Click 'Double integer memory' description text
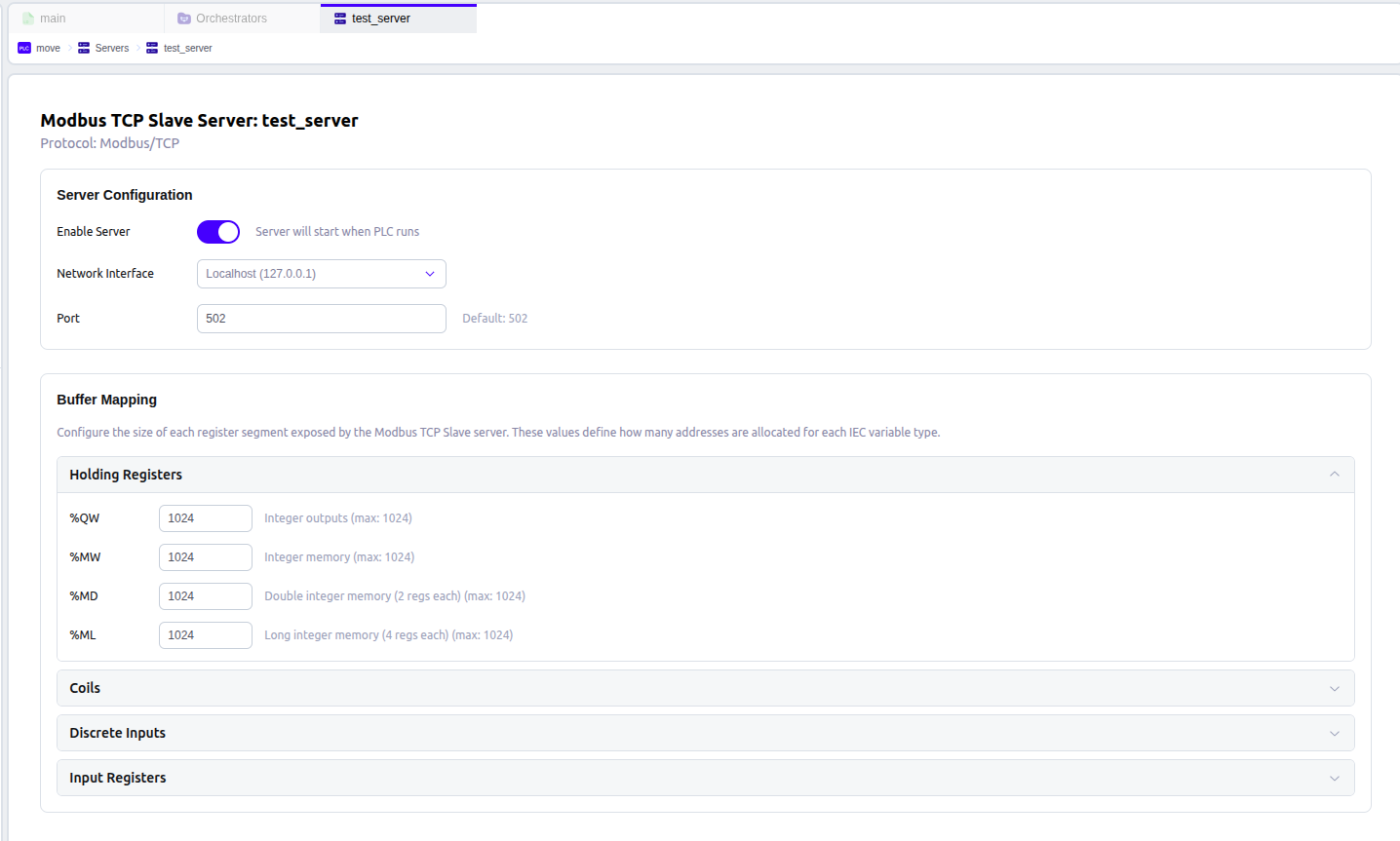 pos(395,596)
